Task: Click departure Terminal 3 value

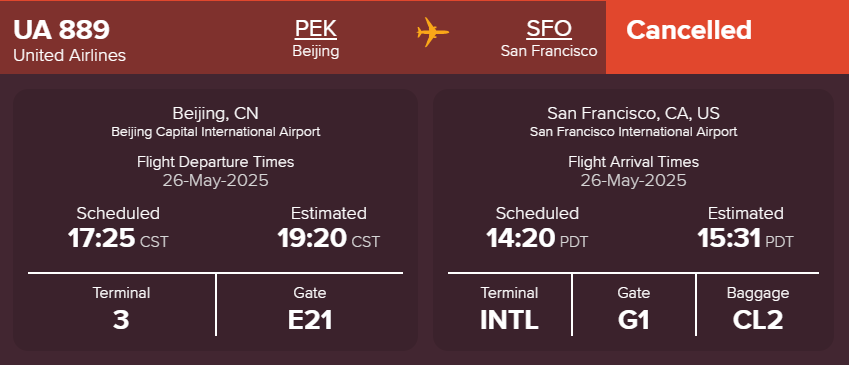Action: tap(121, 320)
